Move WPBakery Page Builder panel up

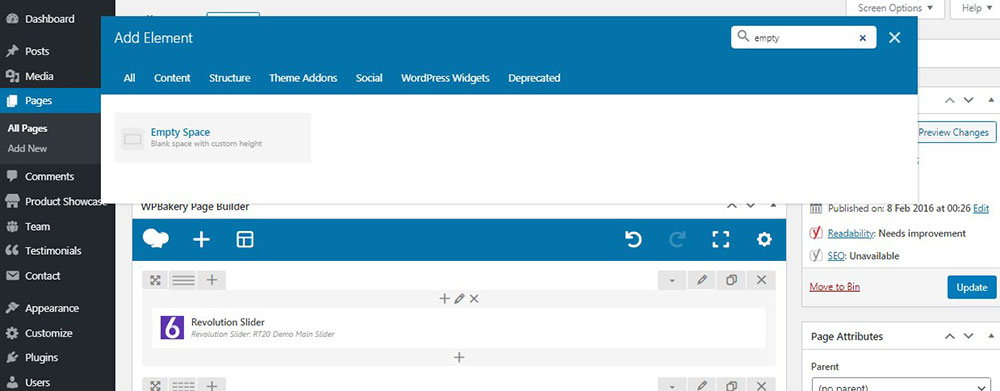(732, 205)
